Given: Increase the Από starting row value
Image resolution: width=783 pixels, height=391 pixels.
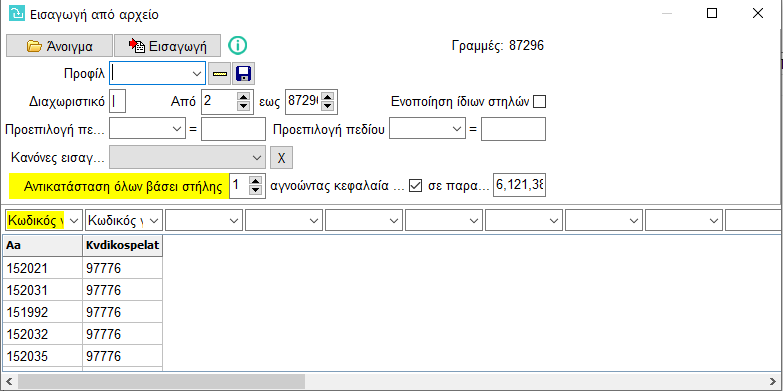Looking at the screenshot, I should click(243, 97).
